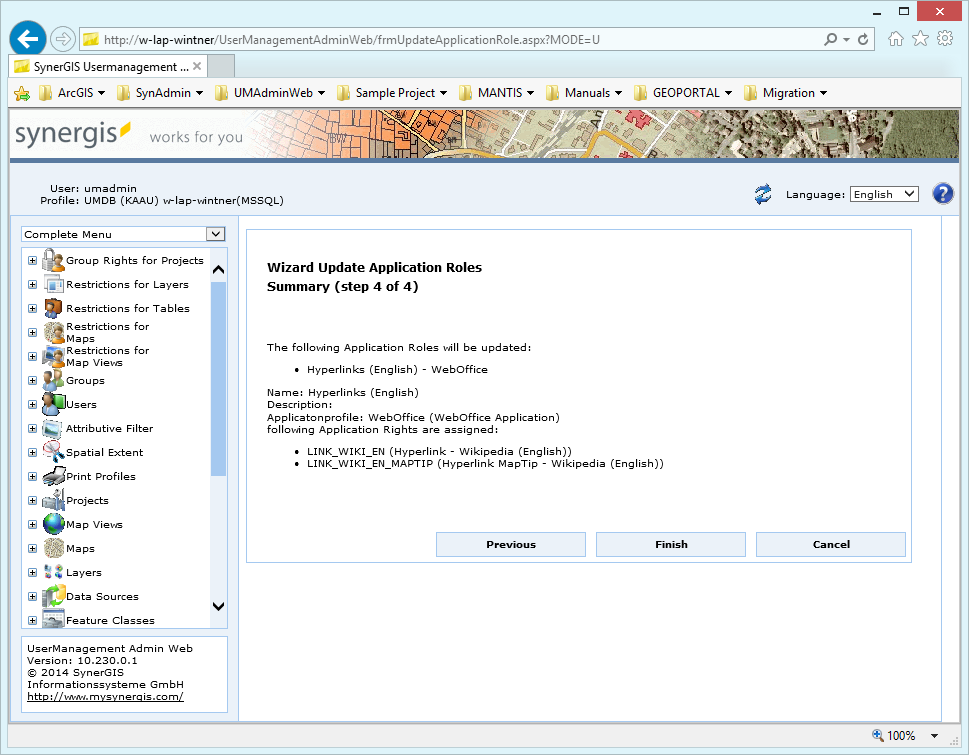This screenshot has height=755, width=969.
Task: Switch to the SynerGIS Usermanagement browser tab
Action: pyautogui.click(x=105, y=65)
